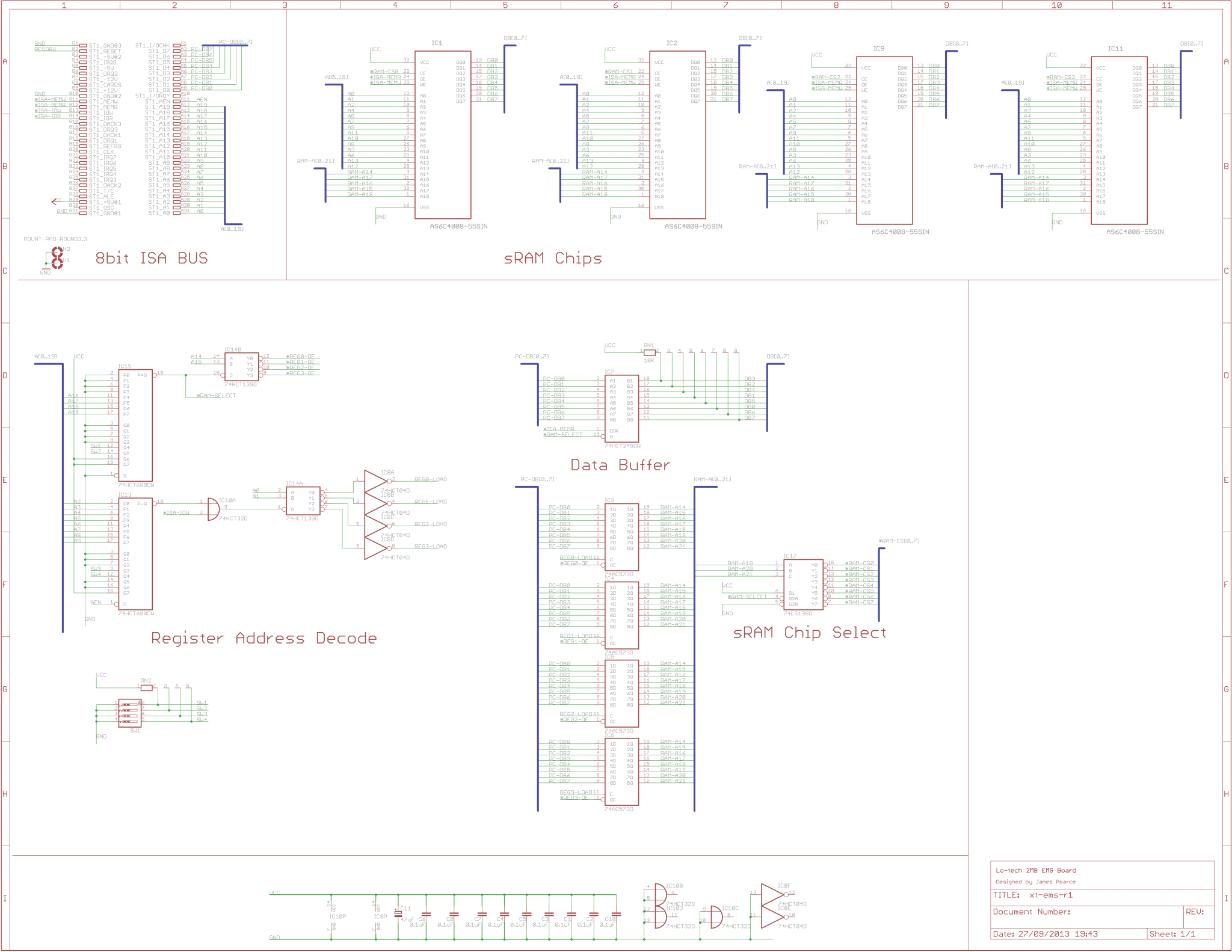
Task: Select the IC9 sRAM chip body
Action: tap(884, 140)
